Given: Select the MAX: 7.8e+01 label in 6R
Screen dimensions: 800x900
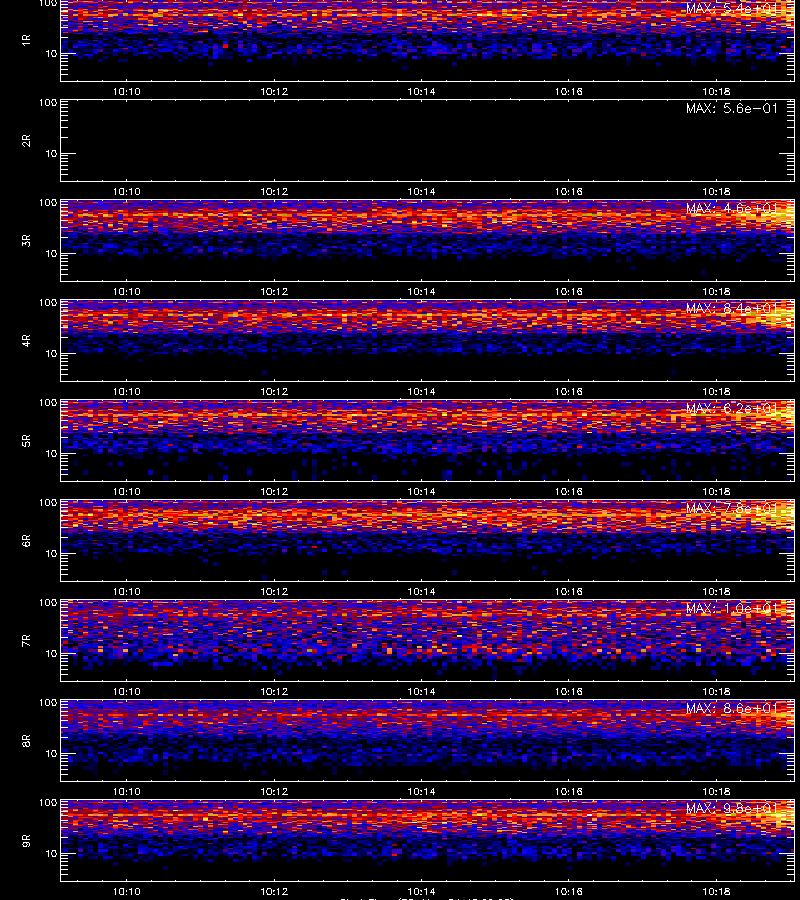Looking at the screenshot, I should pyautogui.click(x=732, y=508).
